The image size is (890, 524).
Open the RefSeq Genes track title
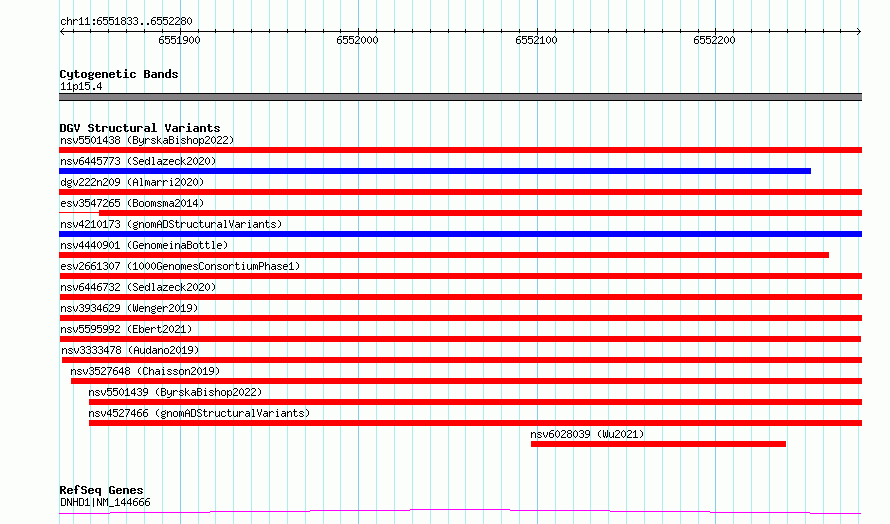pos(101,490)
